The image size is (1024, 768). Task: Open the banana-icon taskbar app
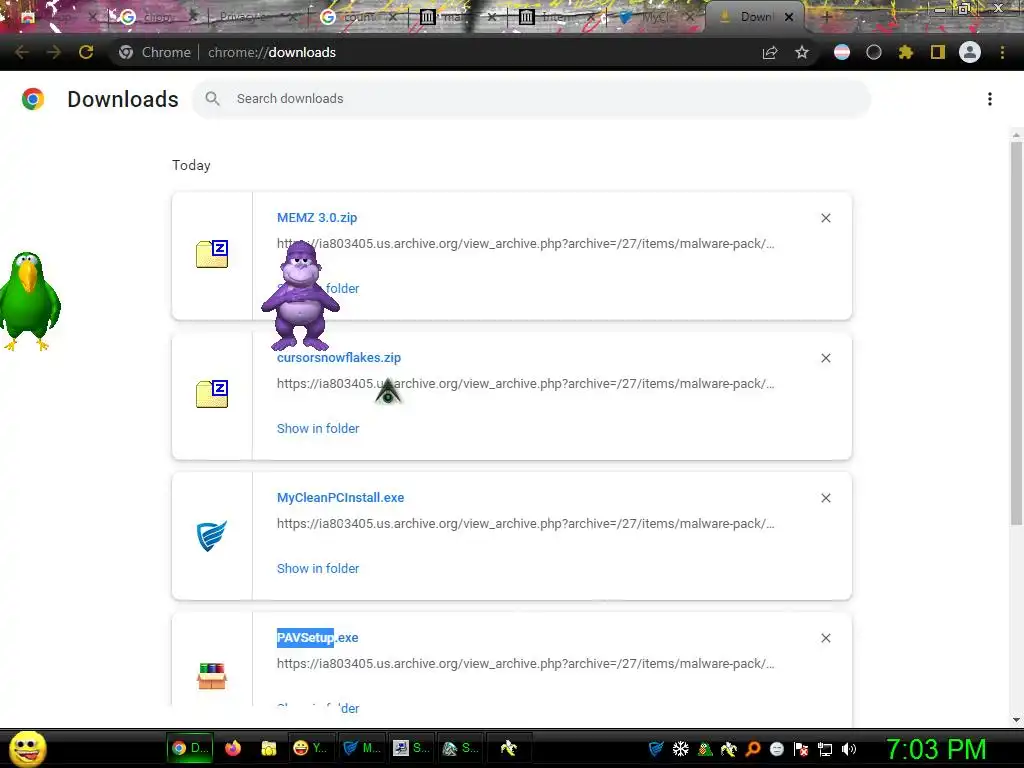(x=509, y=748)
